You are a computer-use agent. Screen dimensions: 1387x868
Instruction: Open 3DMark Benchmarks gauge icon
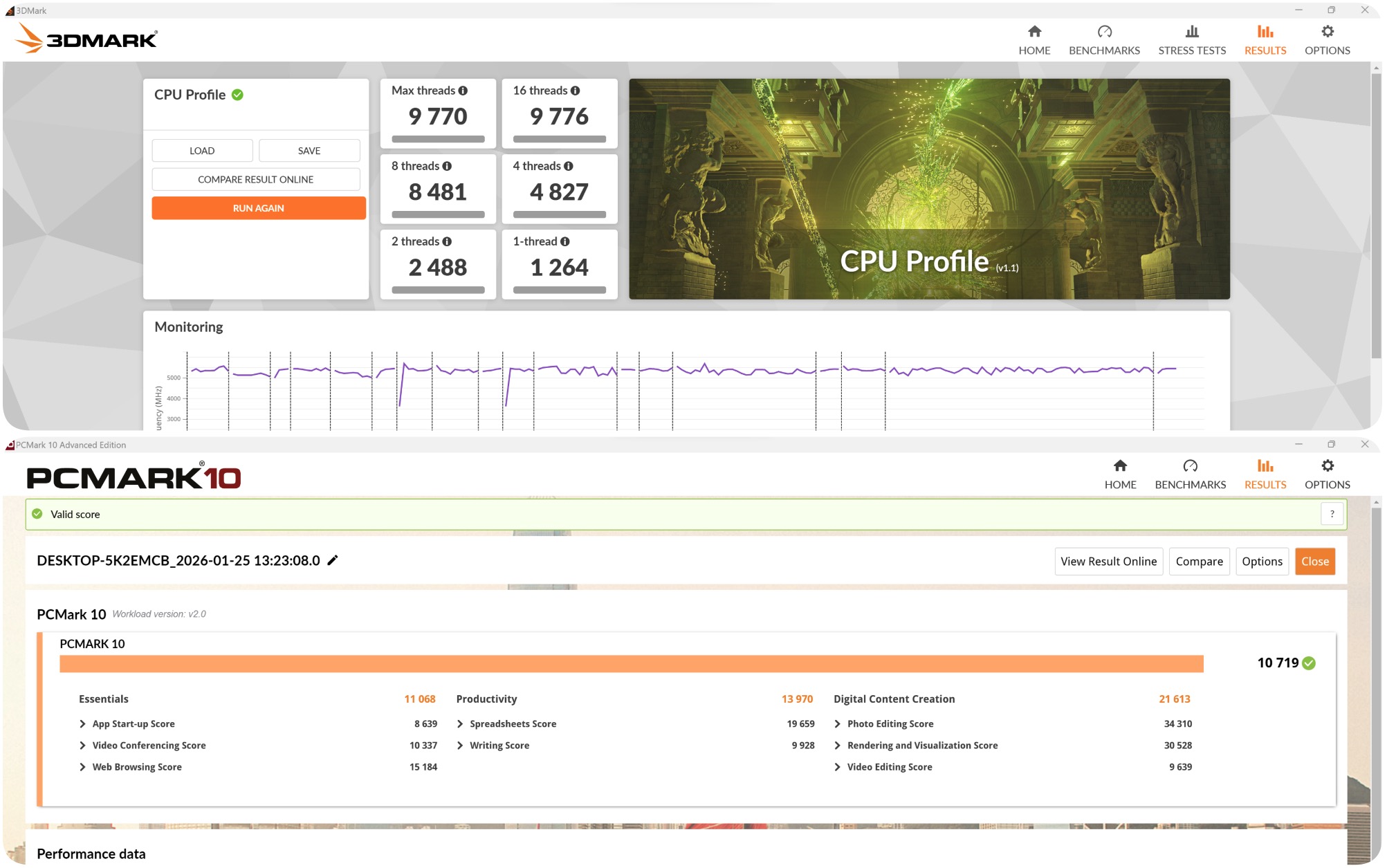pyautogui.click(x=1104, y=32)
